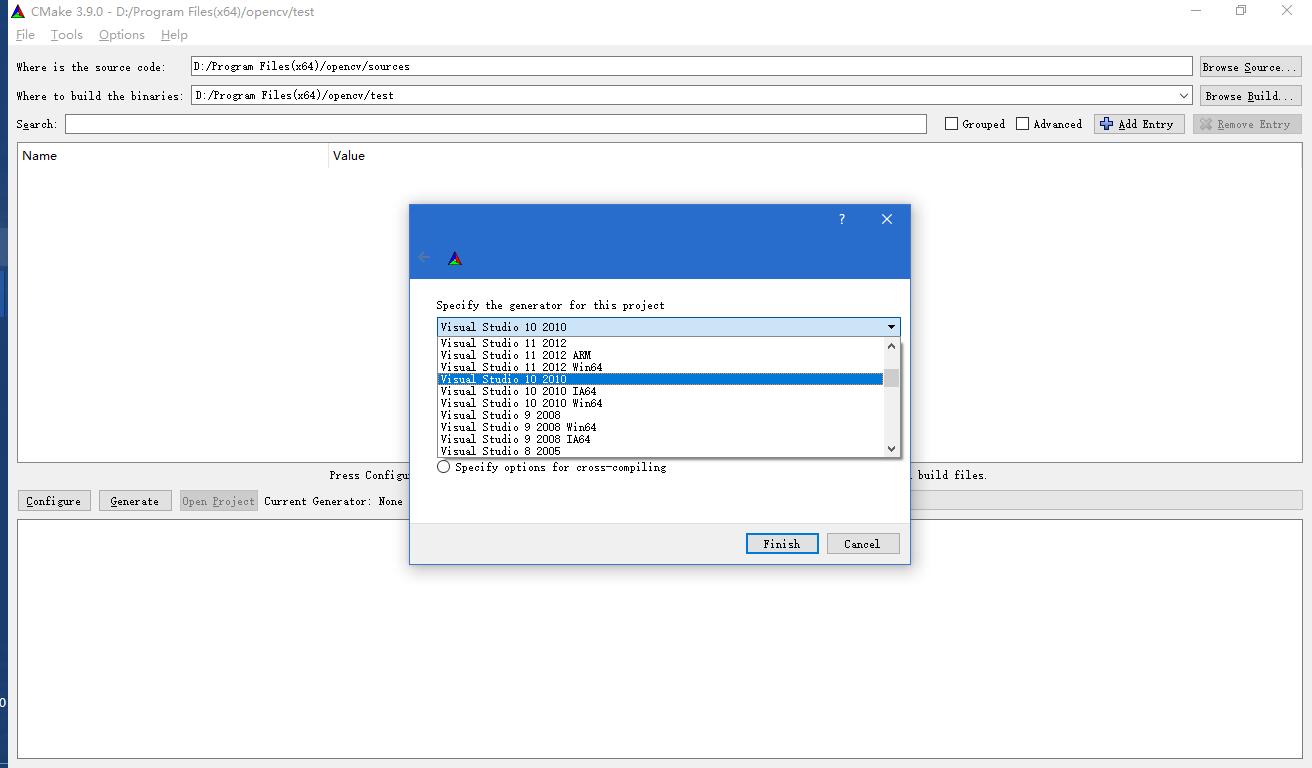The image size is (1312, 768).
Task: Click the back arrow in generator dialog
Action: (x=424, y=257)
